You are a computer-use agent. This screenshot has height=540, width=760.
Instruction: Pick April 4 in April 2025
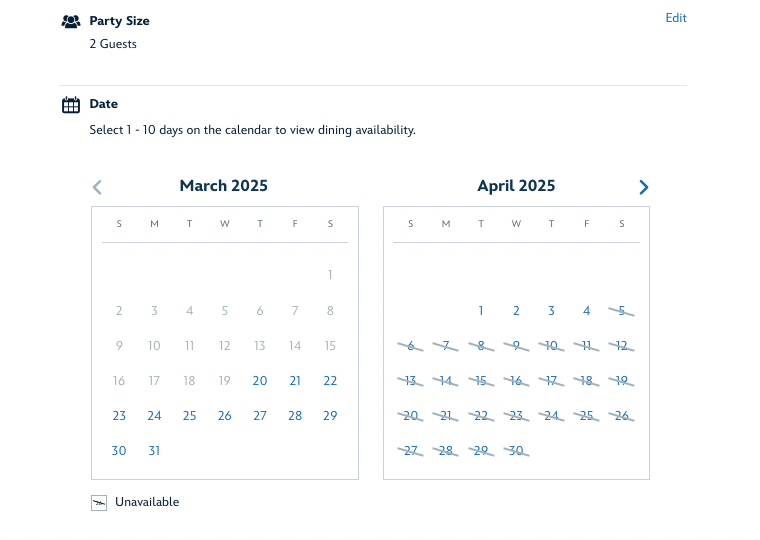coord(586,311)
